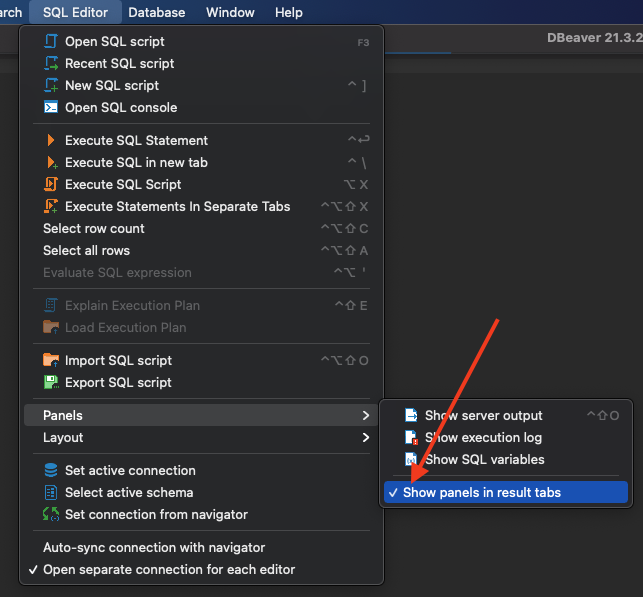This screenshot has width=643, height=597.
Task: Click New SQL script text label
Action: coord(112,85)
